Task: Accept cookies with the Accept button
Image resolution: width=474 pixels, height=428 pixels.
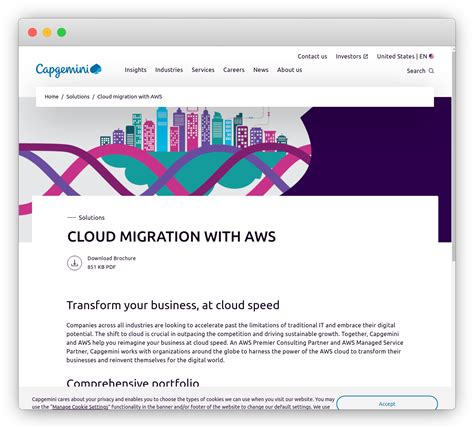Action: pos(387,404)
